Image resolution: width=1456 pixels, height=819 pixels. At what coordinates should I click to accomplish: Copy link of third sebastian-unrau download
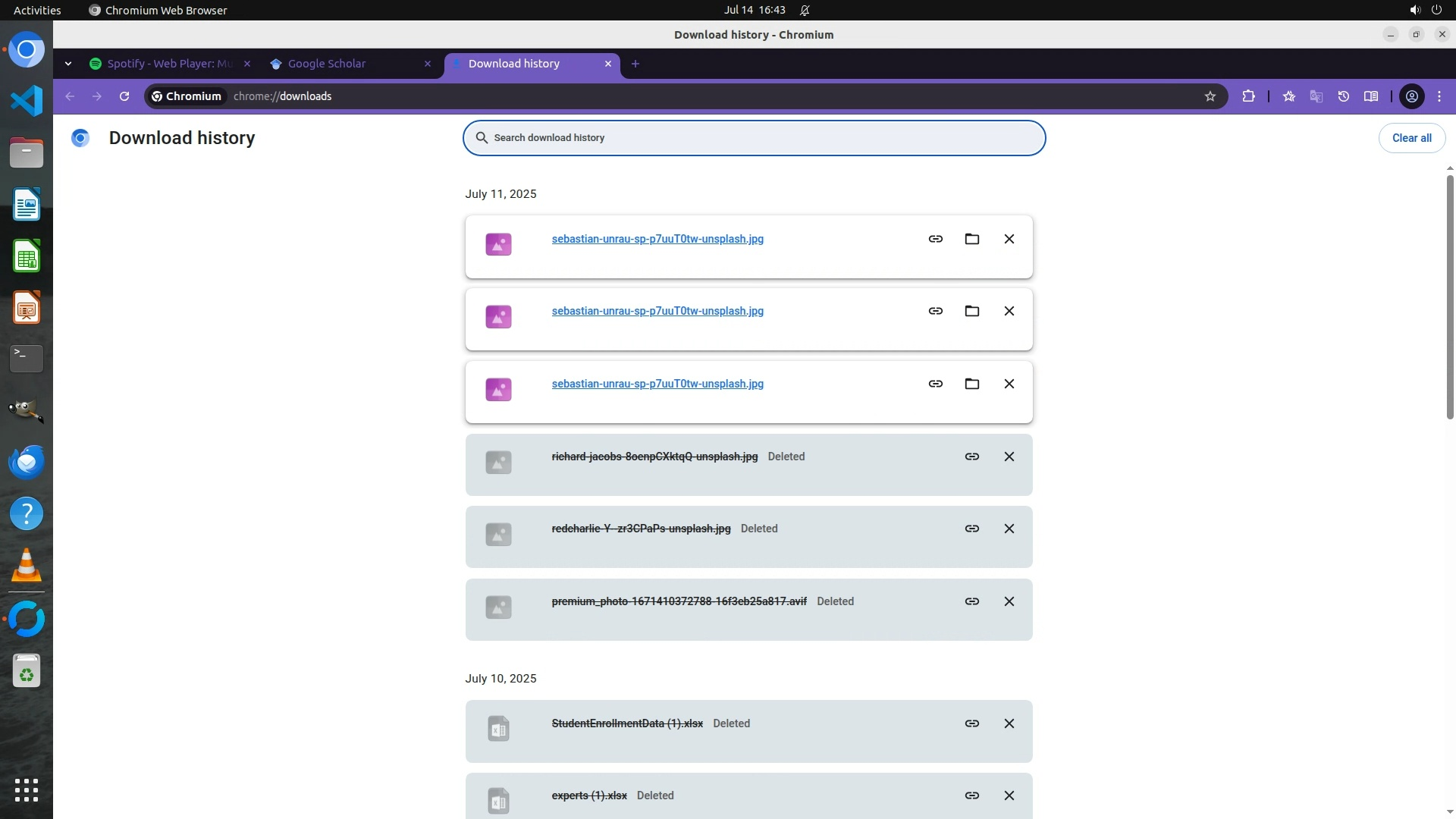coord(935,384)
